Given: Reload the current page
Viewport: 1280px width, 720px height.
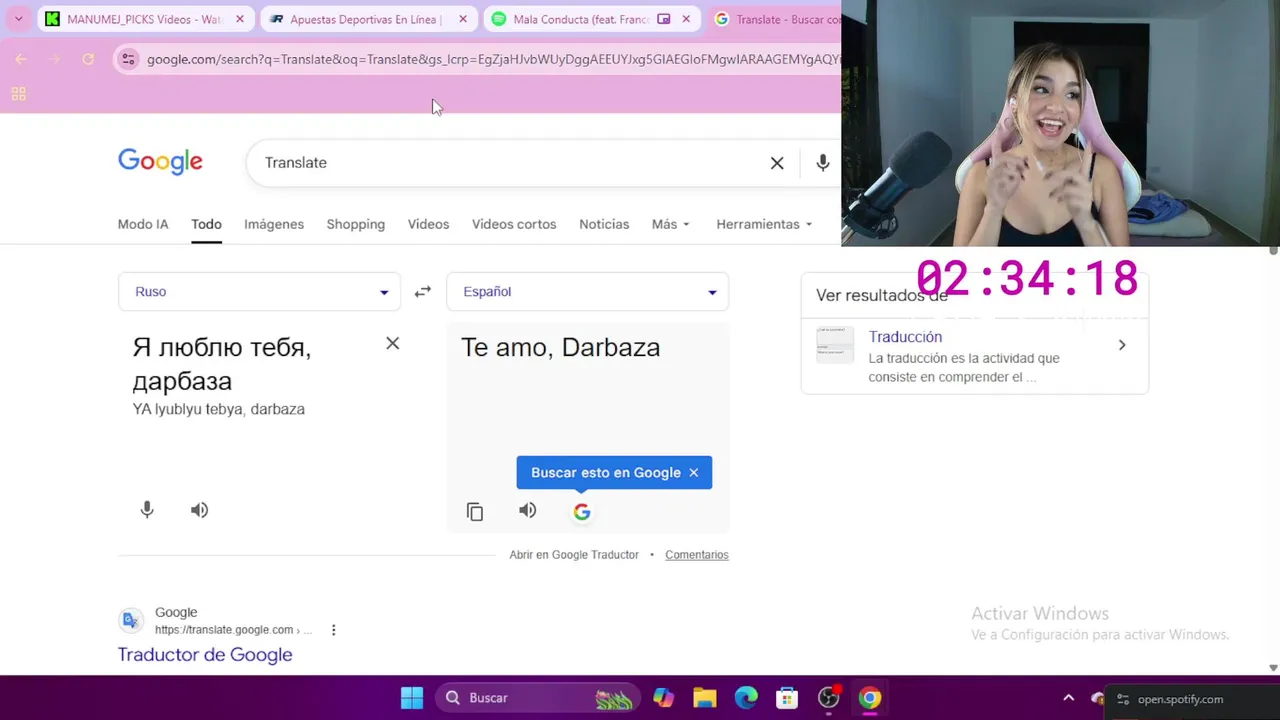Looking at the screenshot, I should 88,59.
